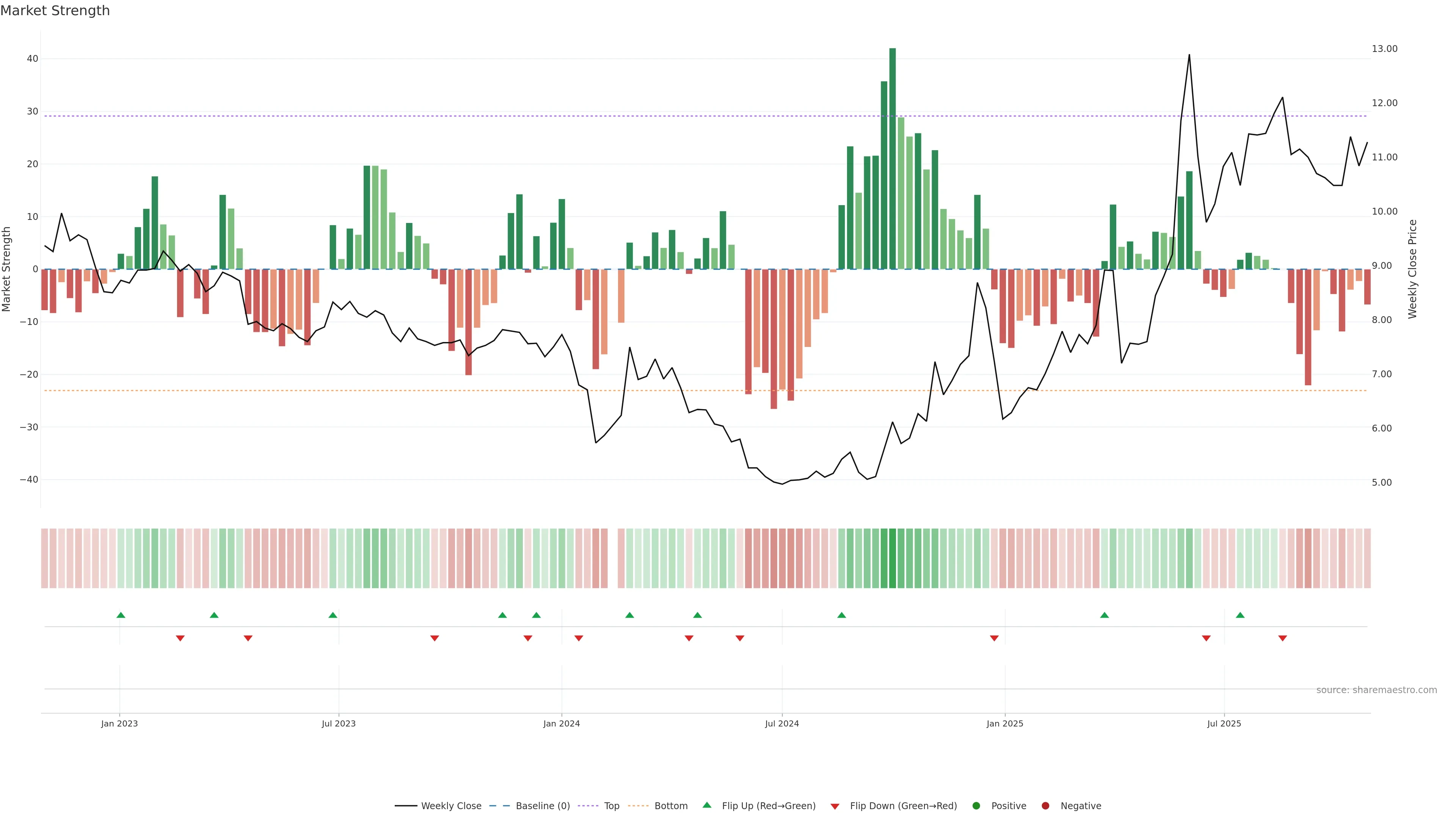Click the first red flip-down triangle marker

pyautogui.click(x=180, y=638)
